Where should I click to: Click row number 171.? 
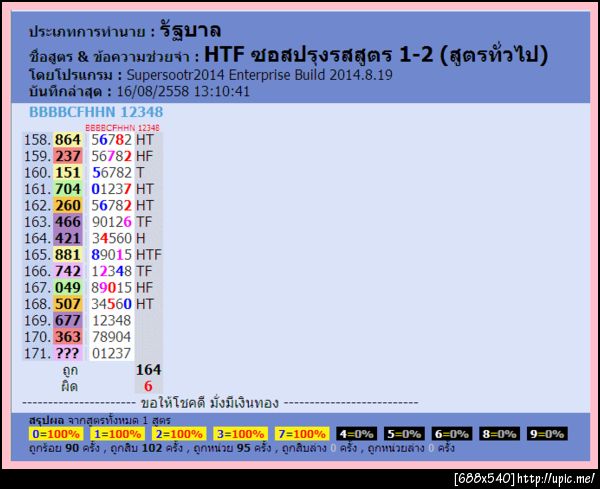(38, 354)
